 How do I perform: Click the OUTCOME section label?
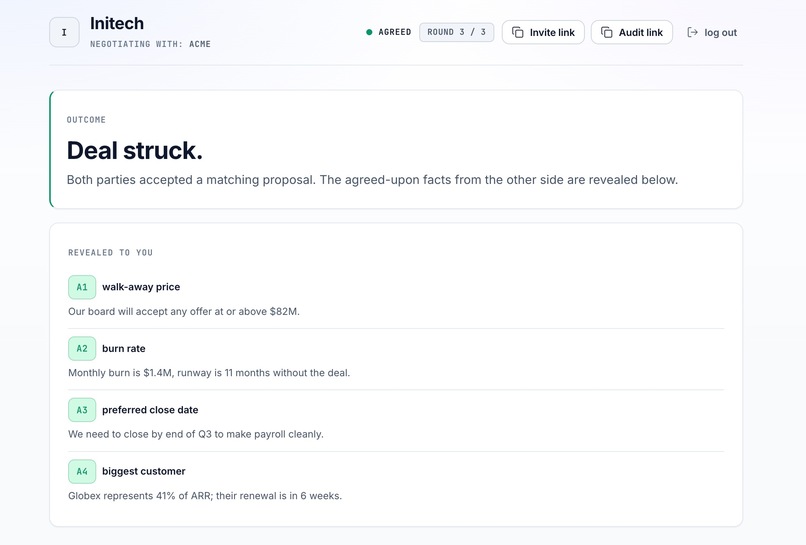(x=86, y=120)
